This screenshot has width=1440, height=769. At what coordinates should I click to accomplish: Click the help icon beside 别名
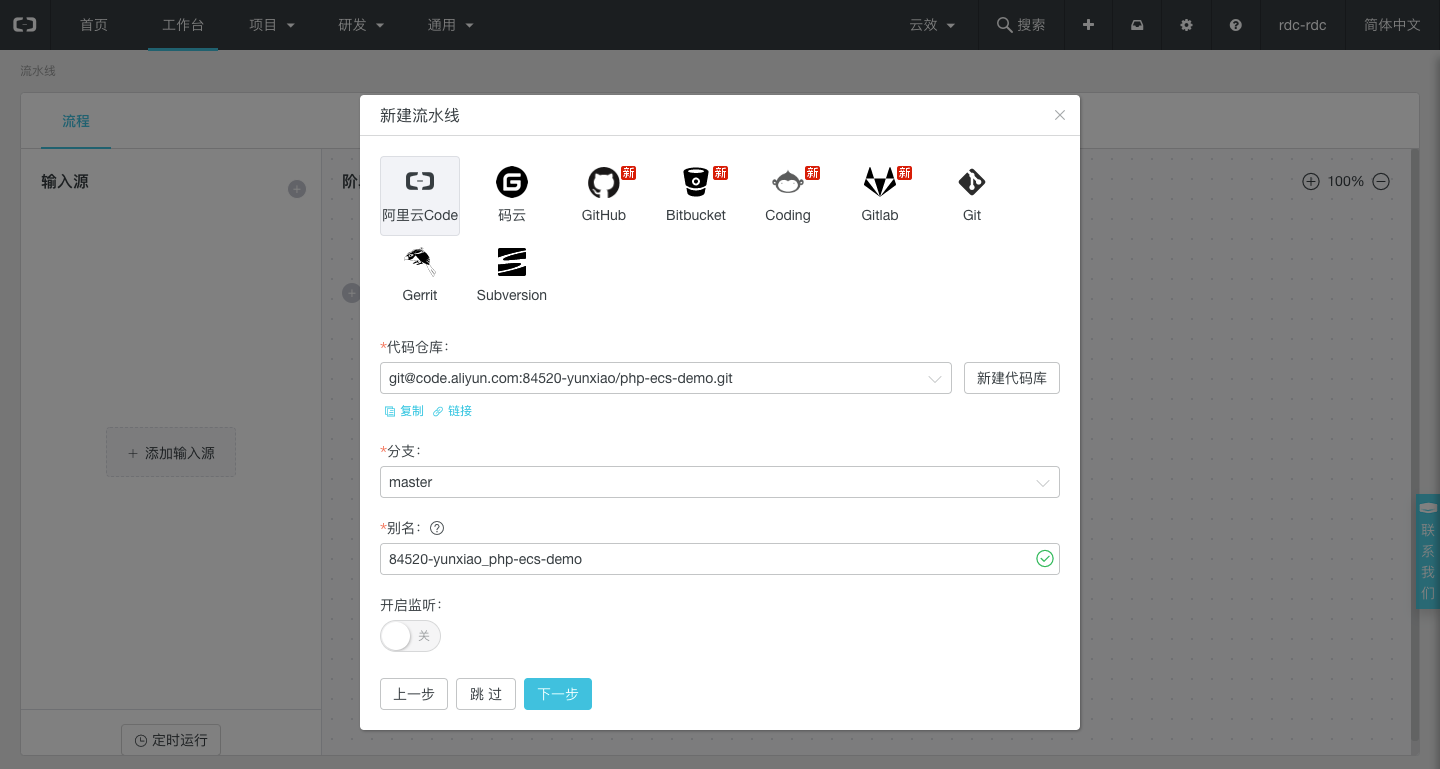pyautogui.click(x=437, y=528)
